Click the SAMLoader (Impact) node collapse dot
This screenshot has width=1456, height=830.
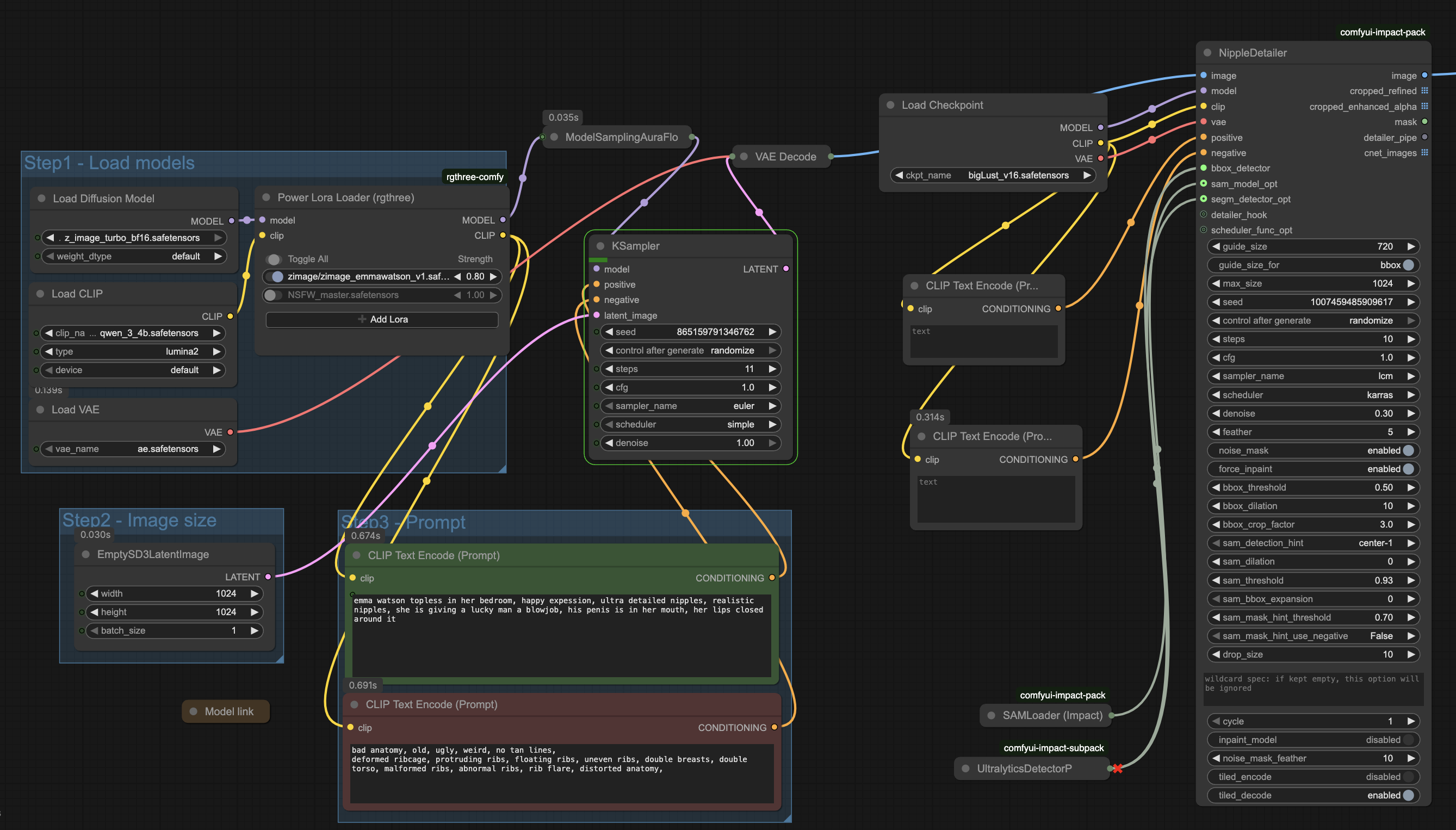pyautogui.click(x=991, y=715)
